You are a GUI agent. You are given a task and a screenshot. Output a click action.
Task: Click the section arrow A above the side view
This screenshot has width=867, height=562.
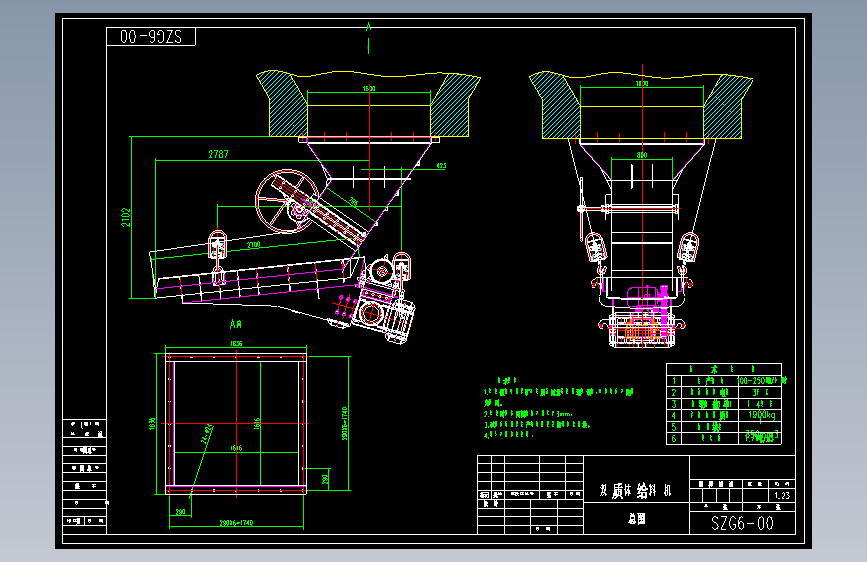click(369, 26)
